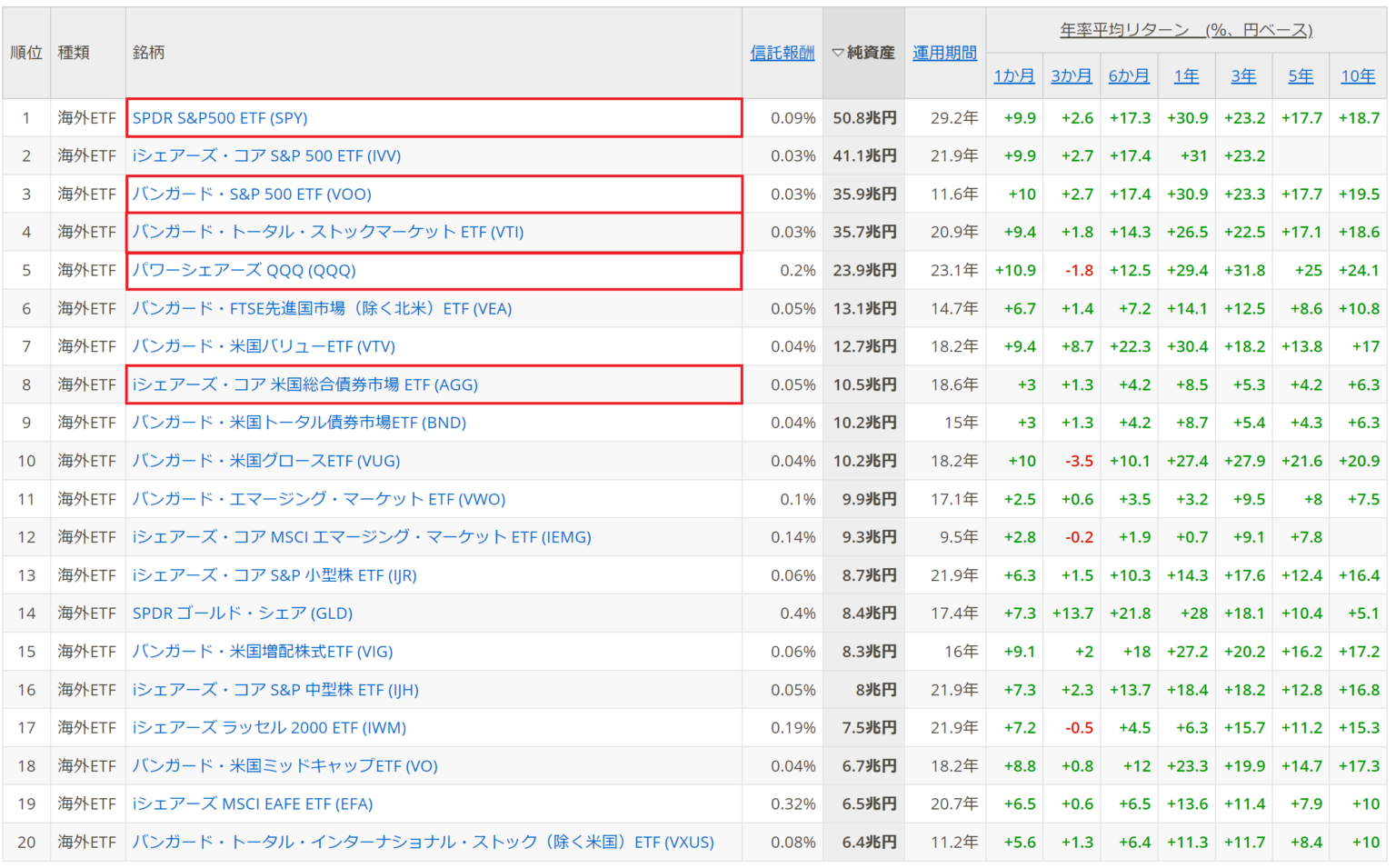The image size is (1396, 868).
Task: Sort by 1か月 return column
Action: (1013, 76)
